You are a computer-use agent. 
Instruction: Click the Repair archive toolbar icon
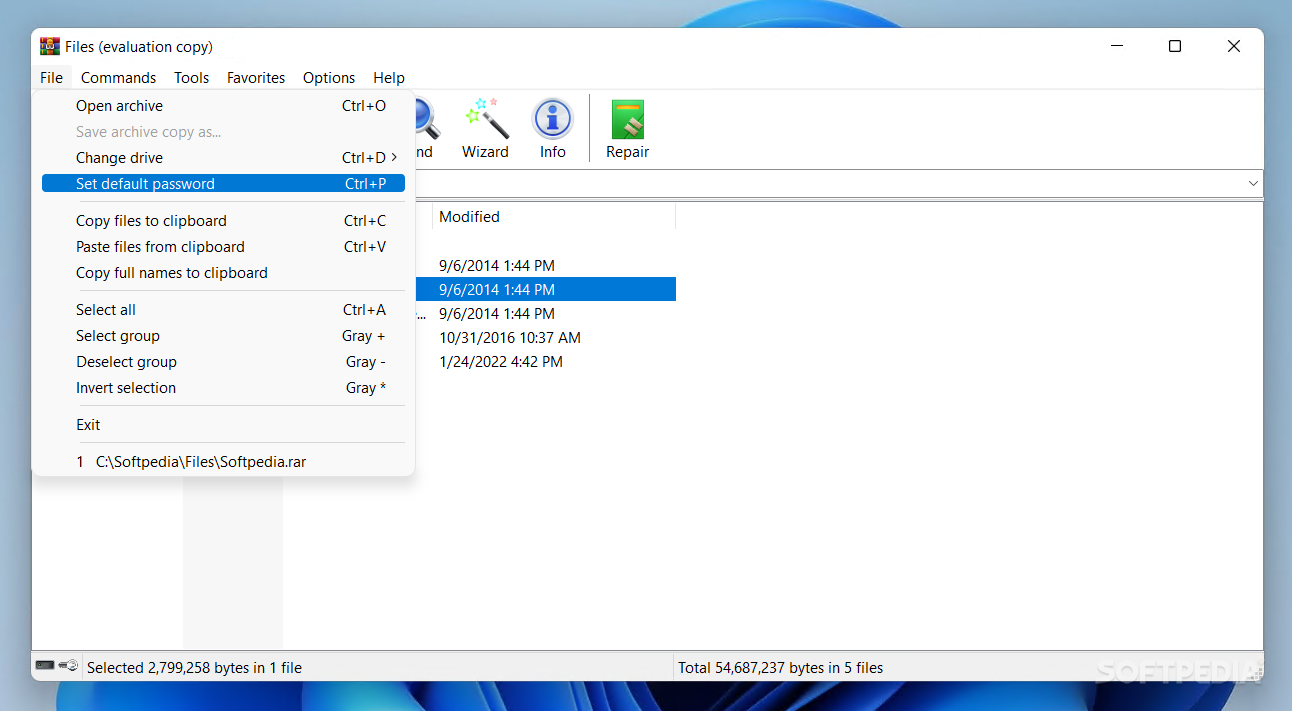pos(628,128)
